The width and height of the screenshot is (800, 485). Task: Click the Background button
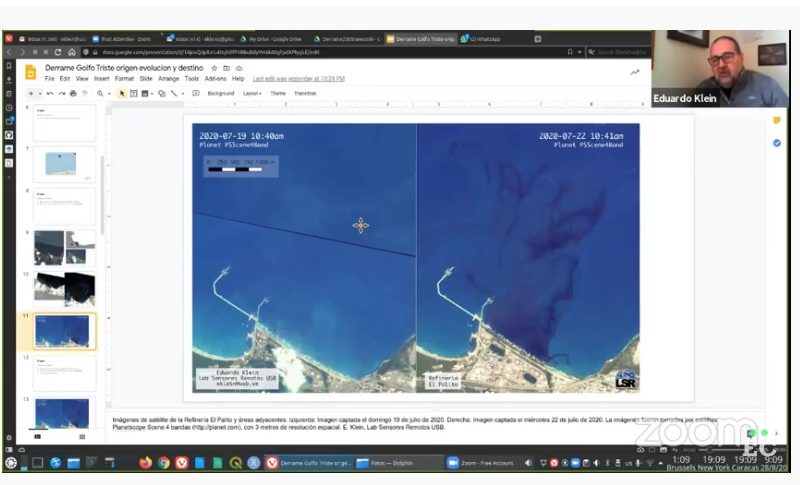point(220,93)
